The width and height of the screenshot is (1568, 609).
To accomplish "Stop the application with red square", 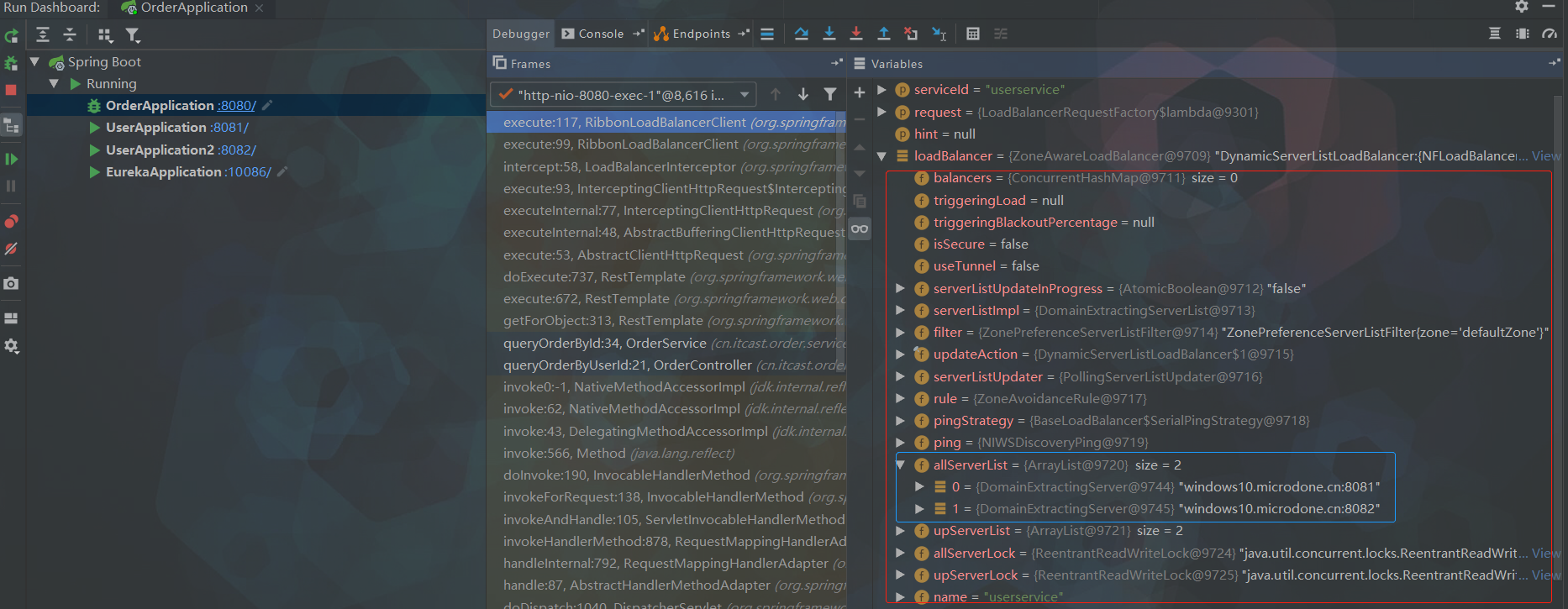I will [11, 90].
